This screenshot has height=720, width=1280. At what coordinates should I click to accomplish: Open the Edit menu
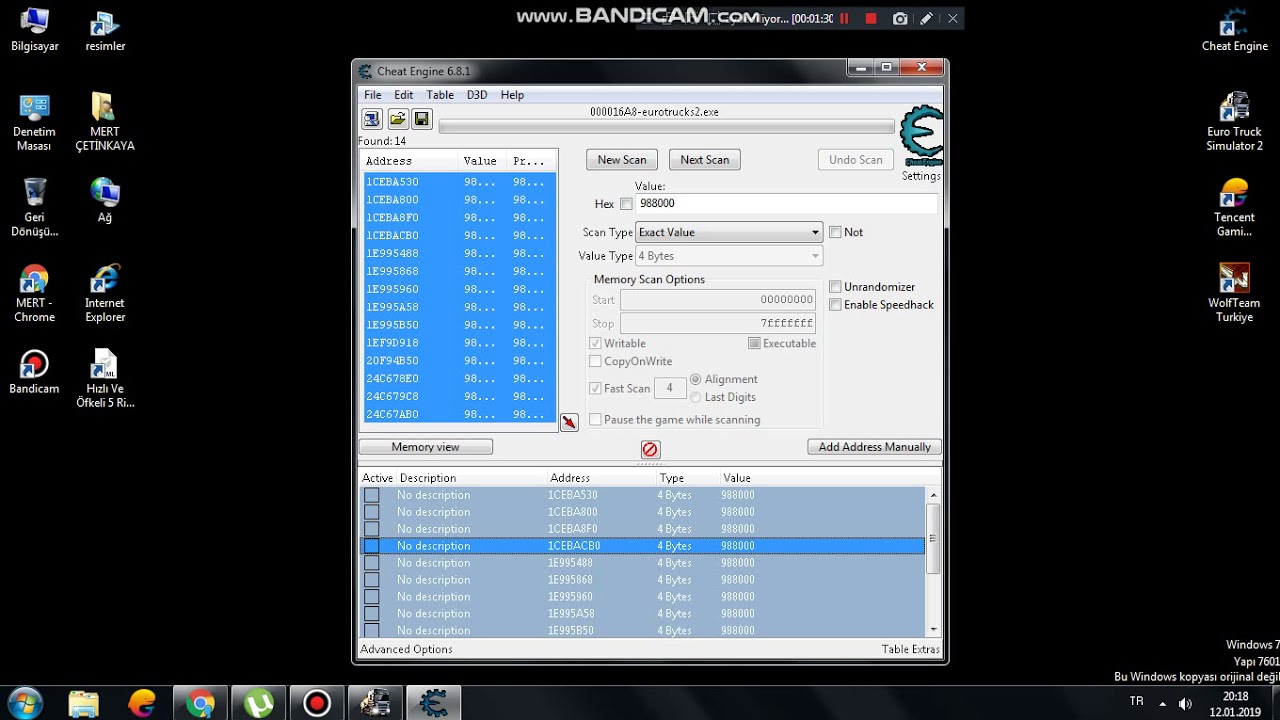[403, 95]
